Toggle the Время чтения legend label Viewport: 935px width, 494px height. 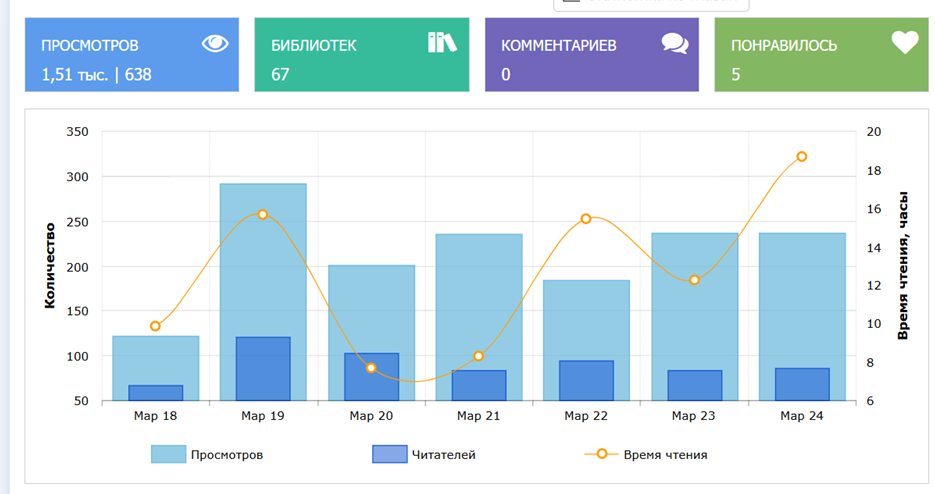click(x=665, y=455)
